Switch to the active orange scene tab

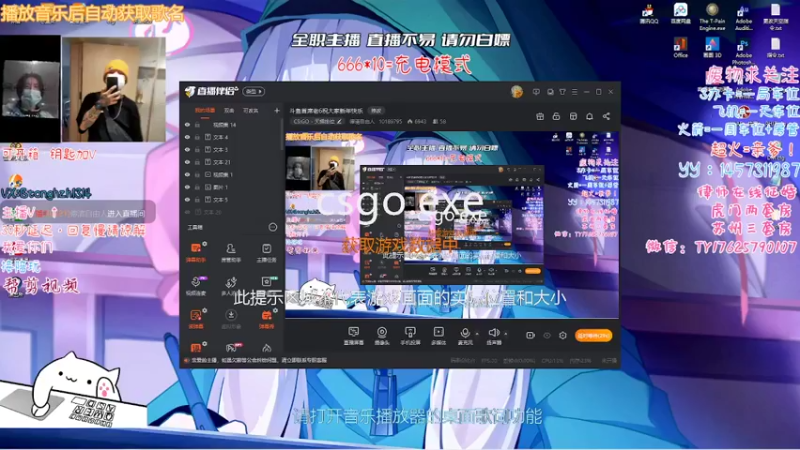point(205,110)
